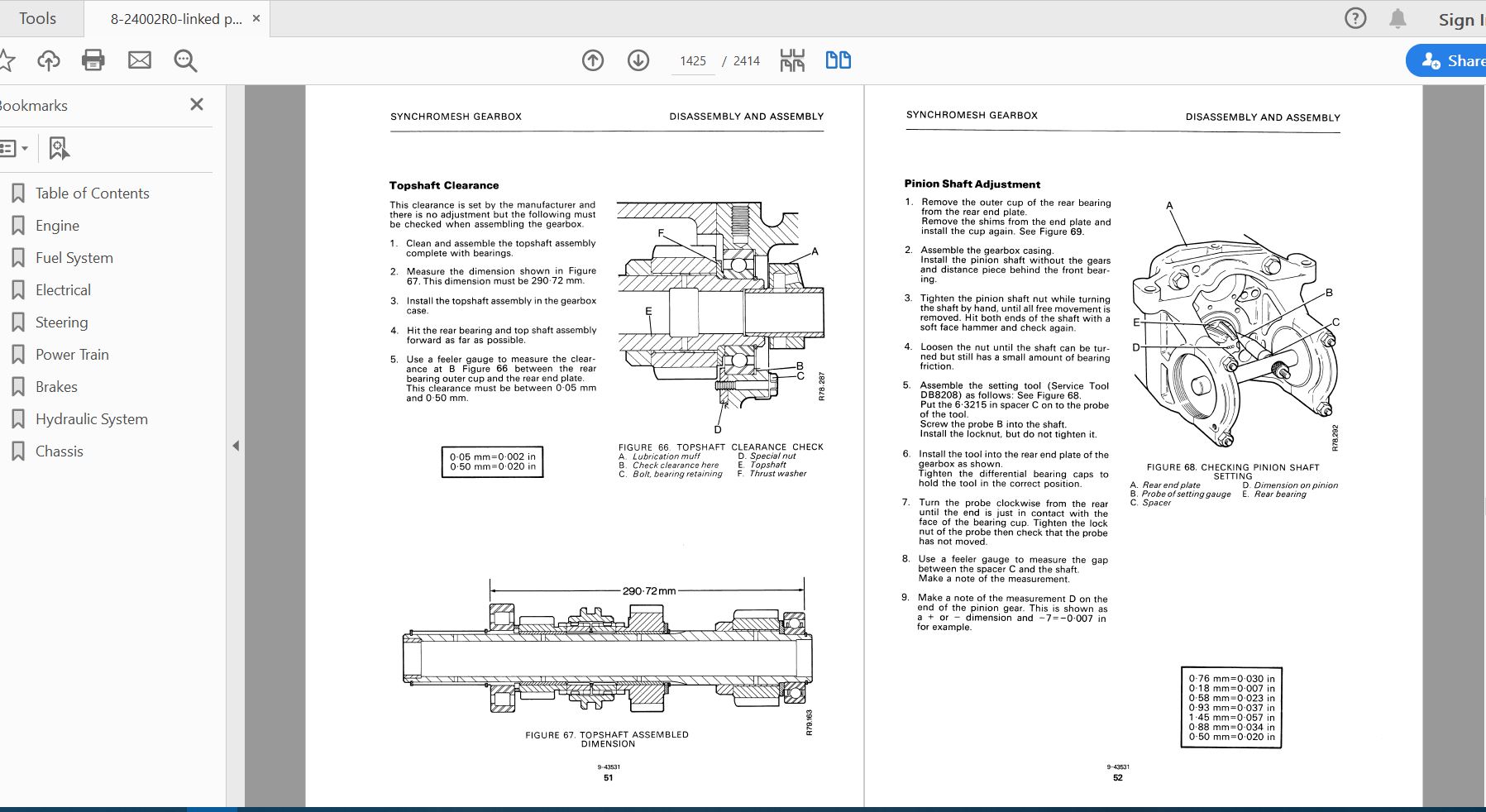
Task: Switch to the Tools tab
Action: tap(38, 18)
